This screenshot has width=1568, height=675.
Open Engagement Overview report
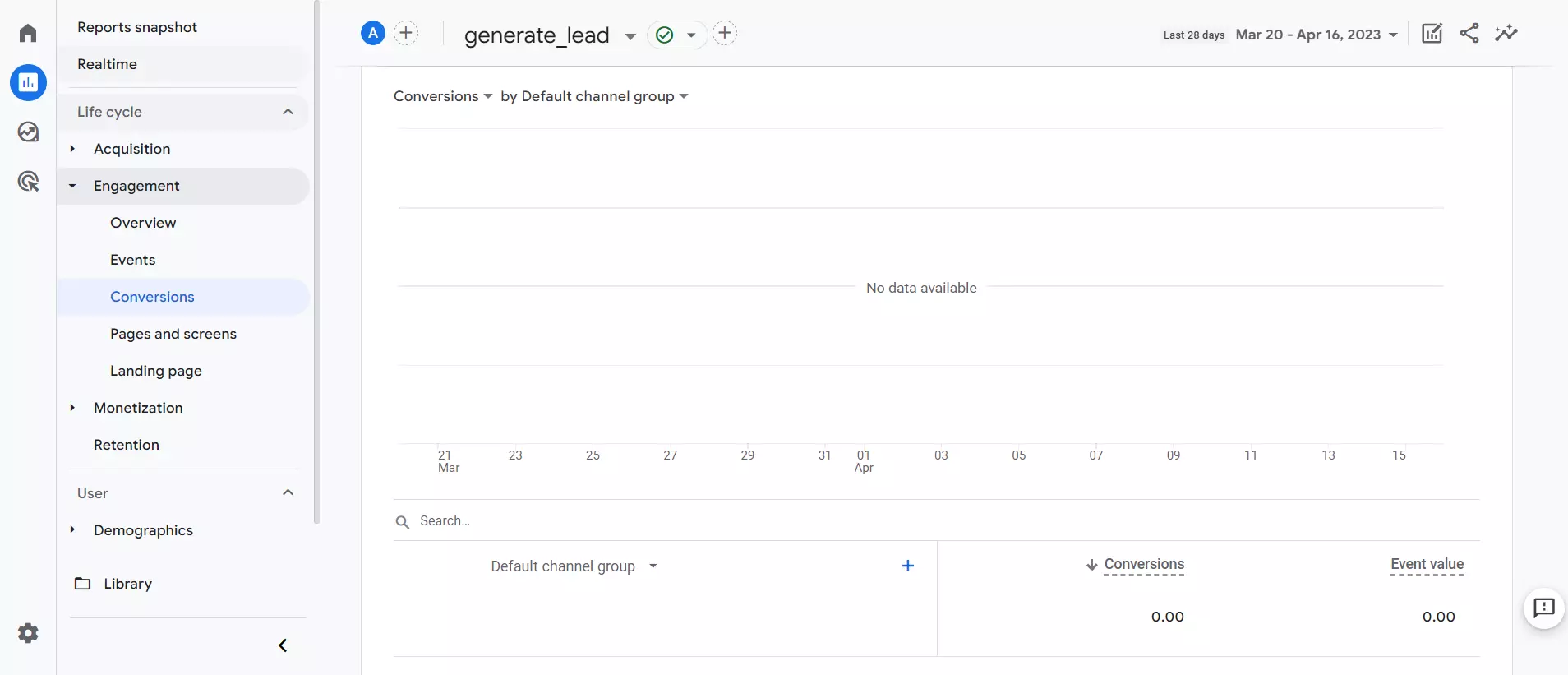[x=143, y=223]
